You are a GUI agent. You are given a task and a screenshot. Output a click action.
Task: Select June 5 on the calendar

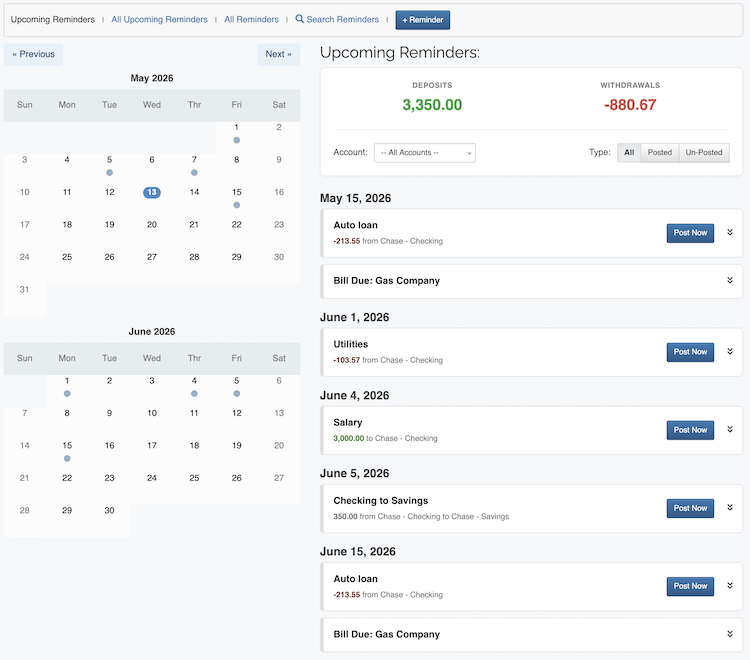pyautogui.click(x=236, y=381)
